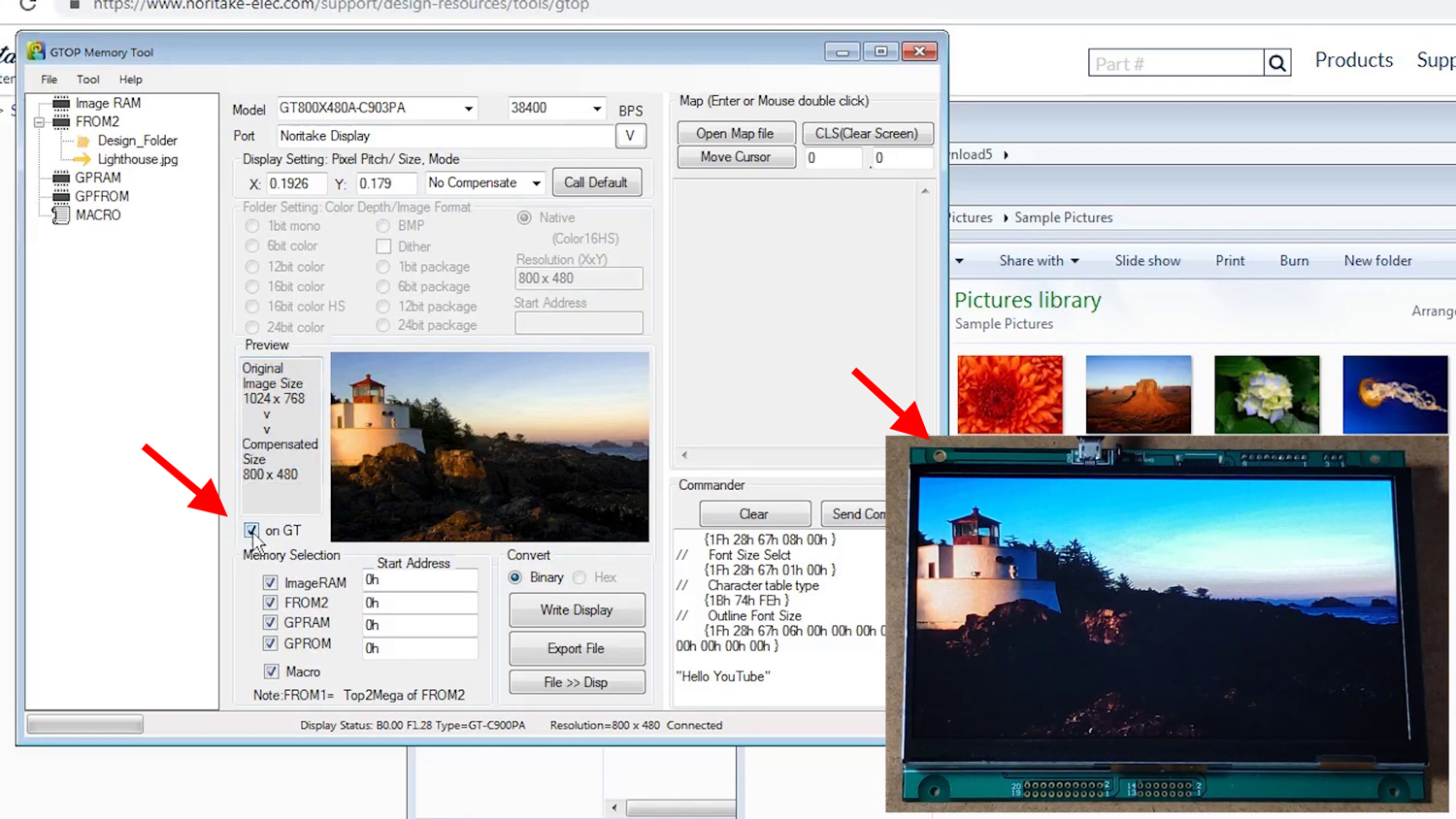This screenshot has height=819, width=1456.
Task: Select the Hex convert radio button
Action: 579,577
